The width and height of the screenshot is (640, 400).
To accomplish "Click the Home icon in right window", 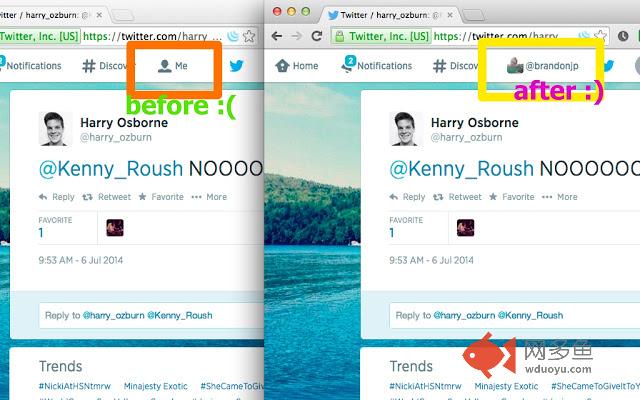I will tap(282, 66).
